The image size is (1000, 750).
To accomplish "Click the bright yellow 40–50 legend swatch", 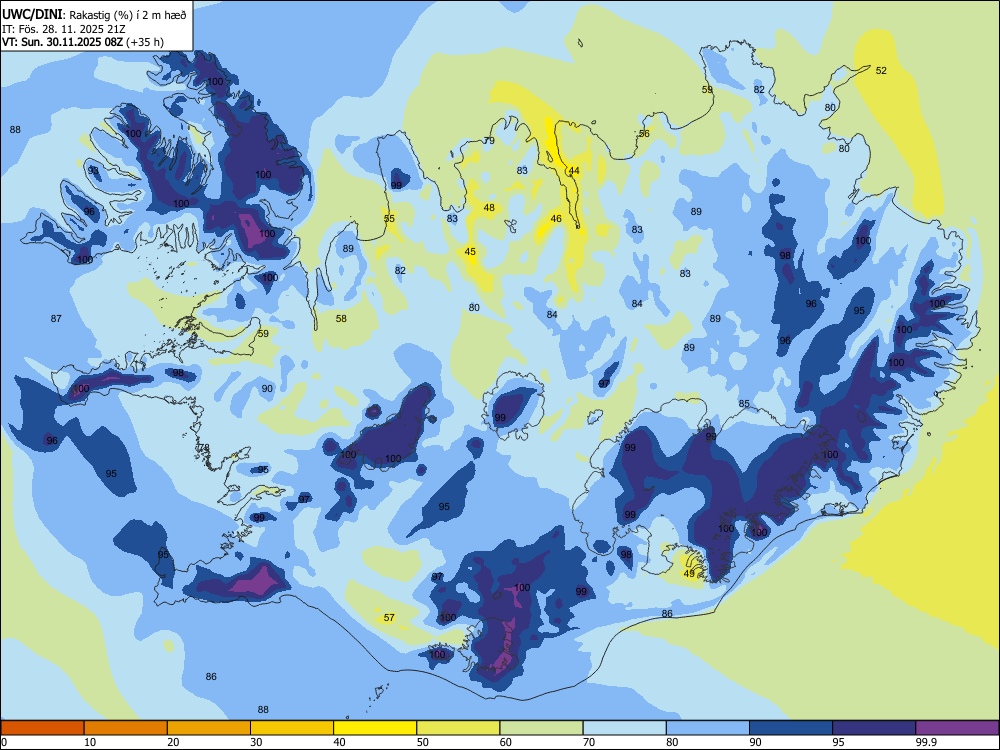I will point(375,728).
